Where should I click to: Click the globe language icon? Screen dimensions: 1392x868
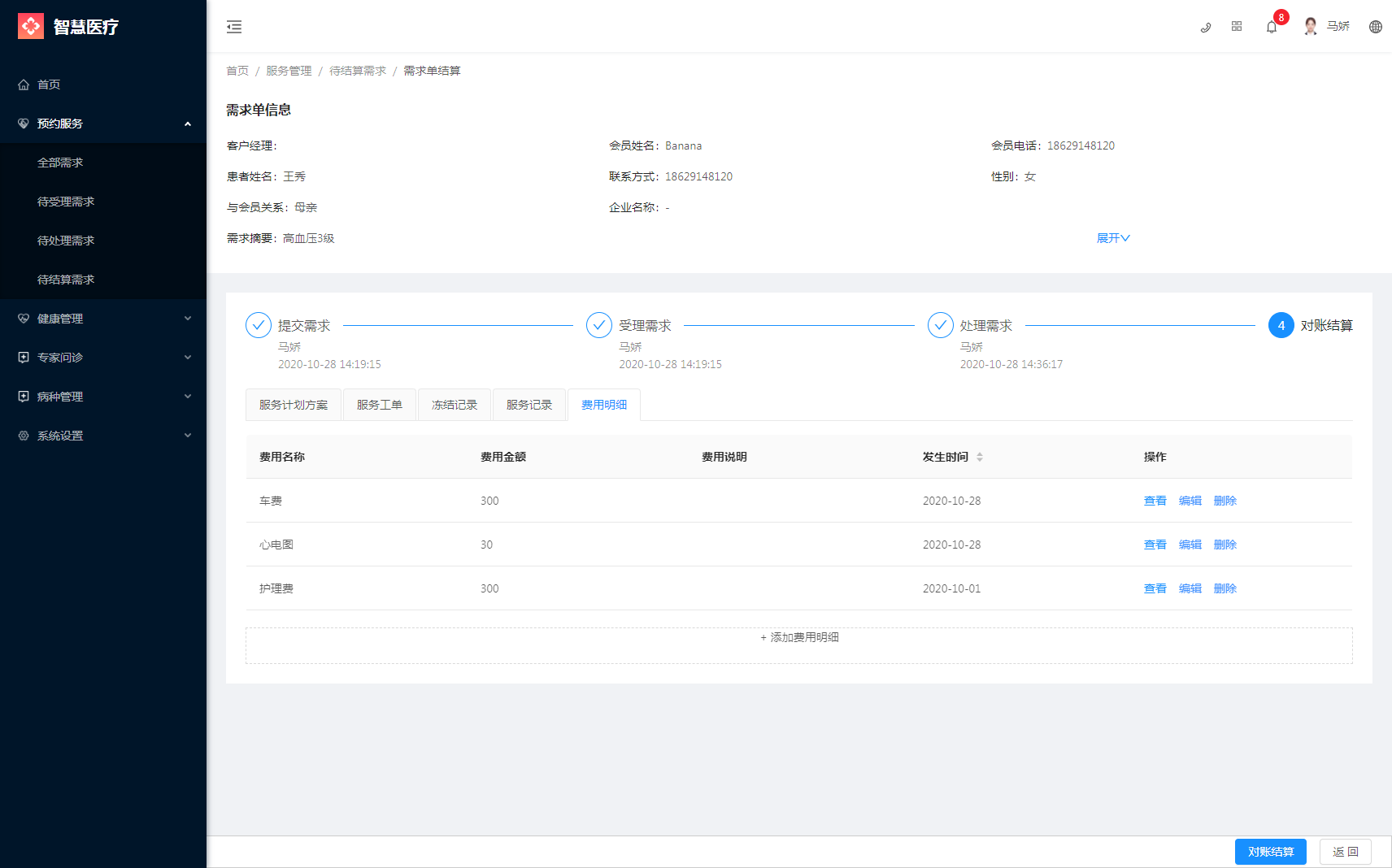(1376, 27)
